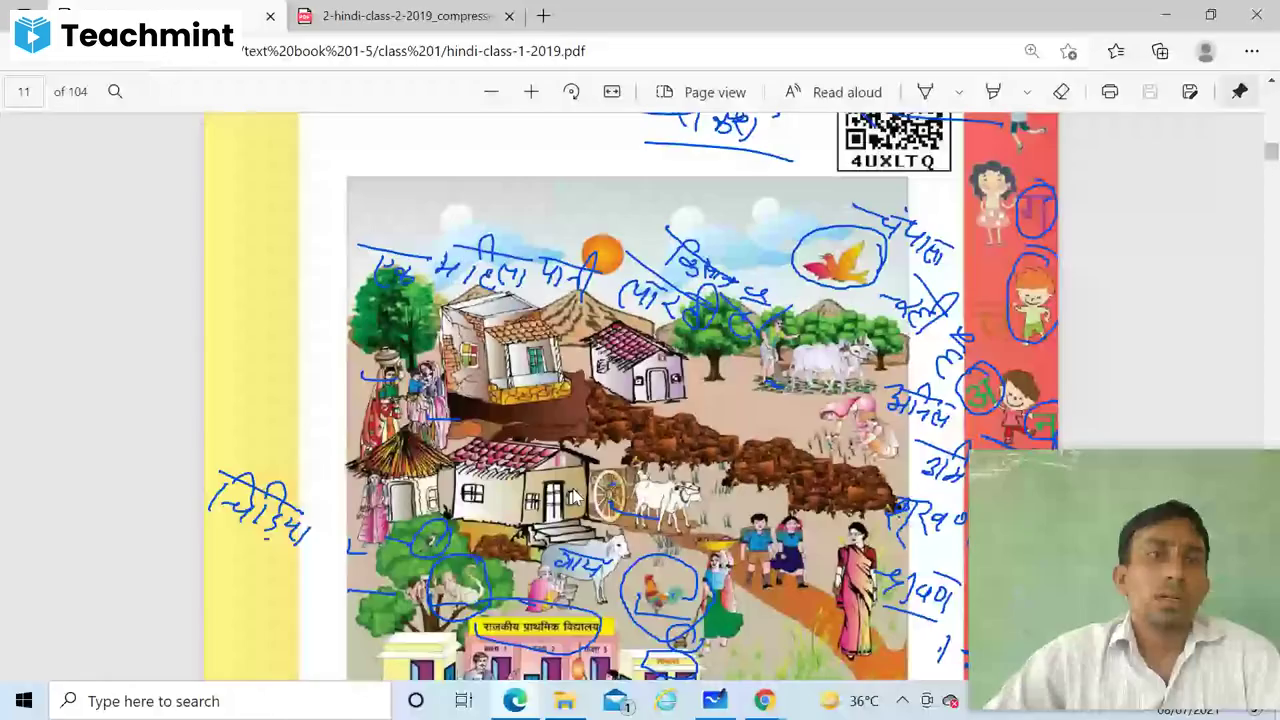This screenshot has width=1280, height=720.
Task: Open Google Chrome from taskbar
Action: (765, 701)
